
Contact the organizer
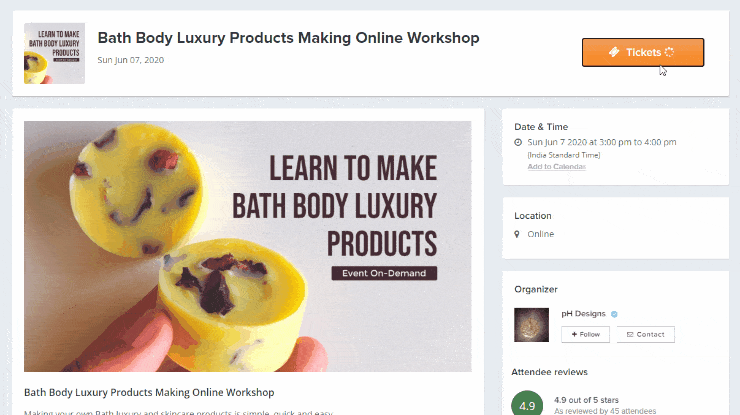pos(646,334)
